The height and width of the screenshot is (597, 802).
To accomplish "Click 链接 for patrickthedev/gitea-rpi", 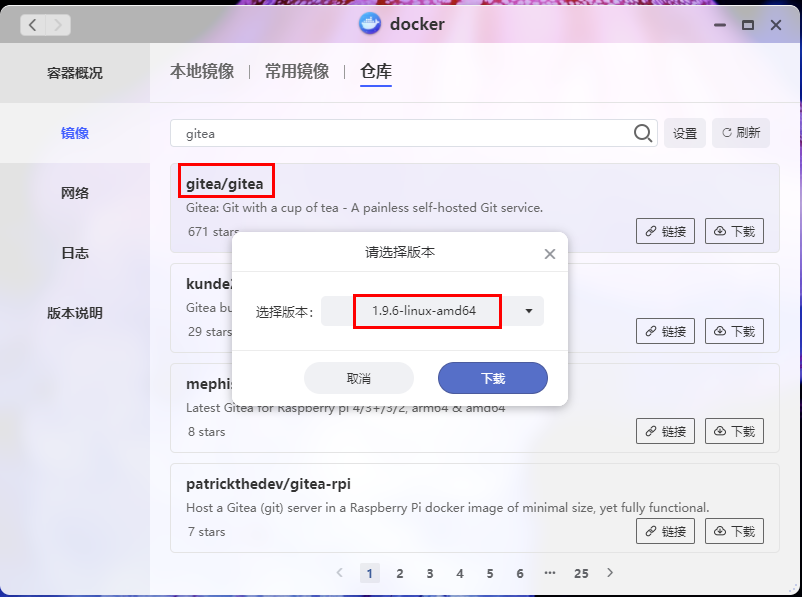I will [x=665, y=531].
